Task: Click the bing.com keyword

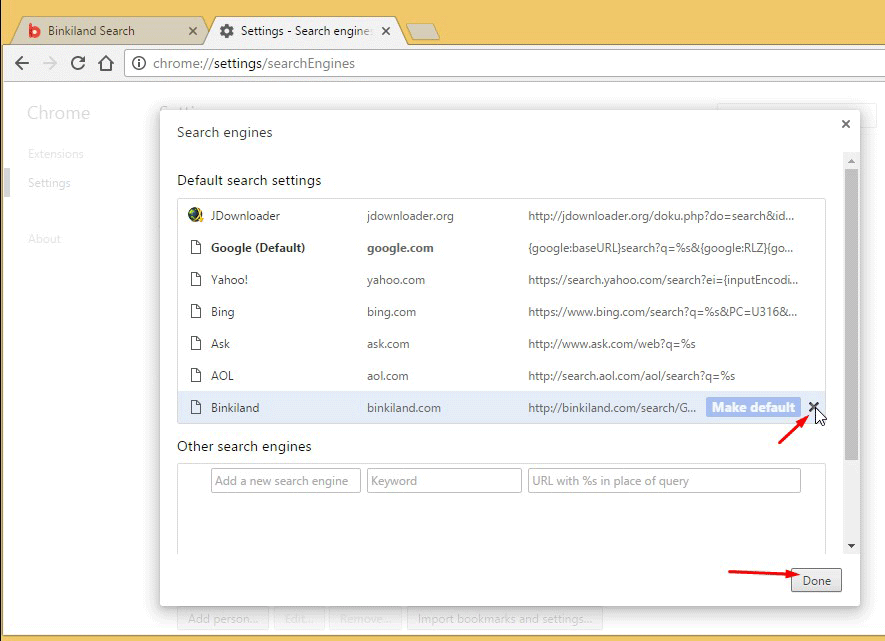Action: pos(391,312)
